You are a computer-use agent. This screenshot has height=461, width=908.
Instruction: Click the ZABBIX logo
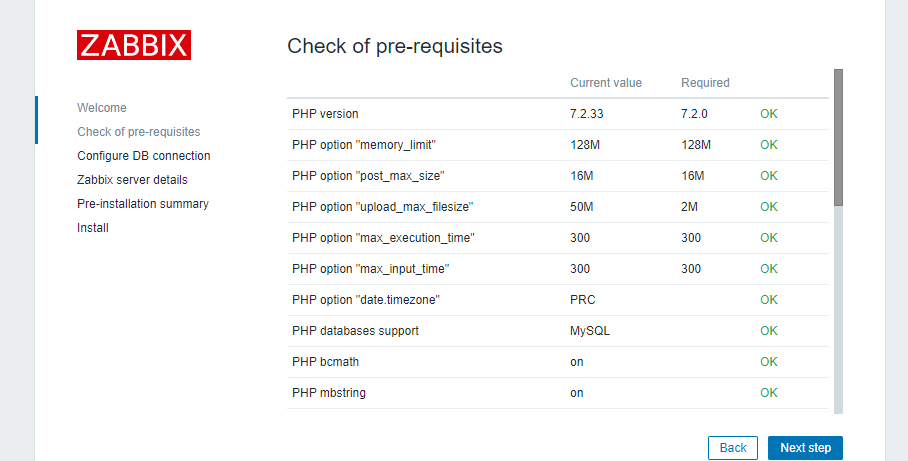134,45
